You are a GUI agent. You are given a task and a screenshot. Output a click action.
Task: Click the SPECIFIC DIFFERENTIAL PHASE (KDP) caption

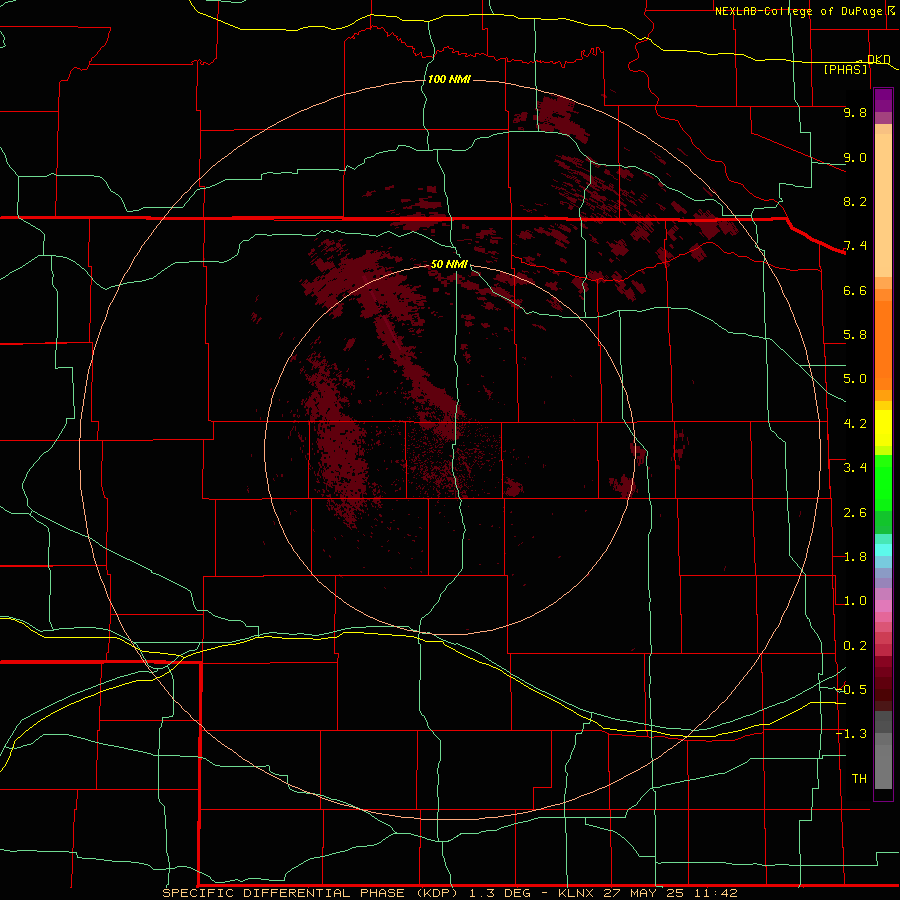pyautogui.click(x=310, y=893)
